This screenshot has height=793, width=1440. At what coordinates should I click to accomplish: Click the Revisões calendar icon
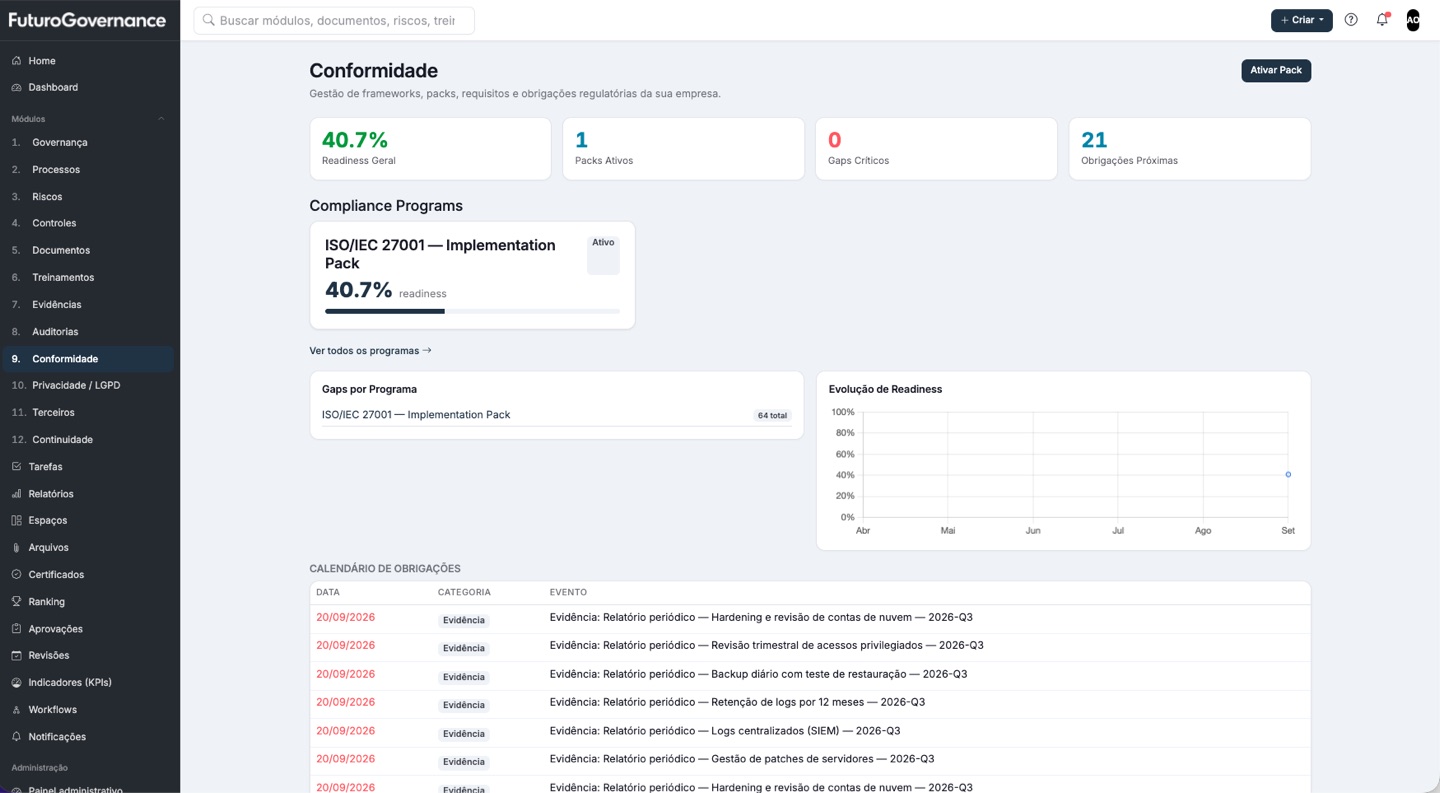[x=16, y=656]
